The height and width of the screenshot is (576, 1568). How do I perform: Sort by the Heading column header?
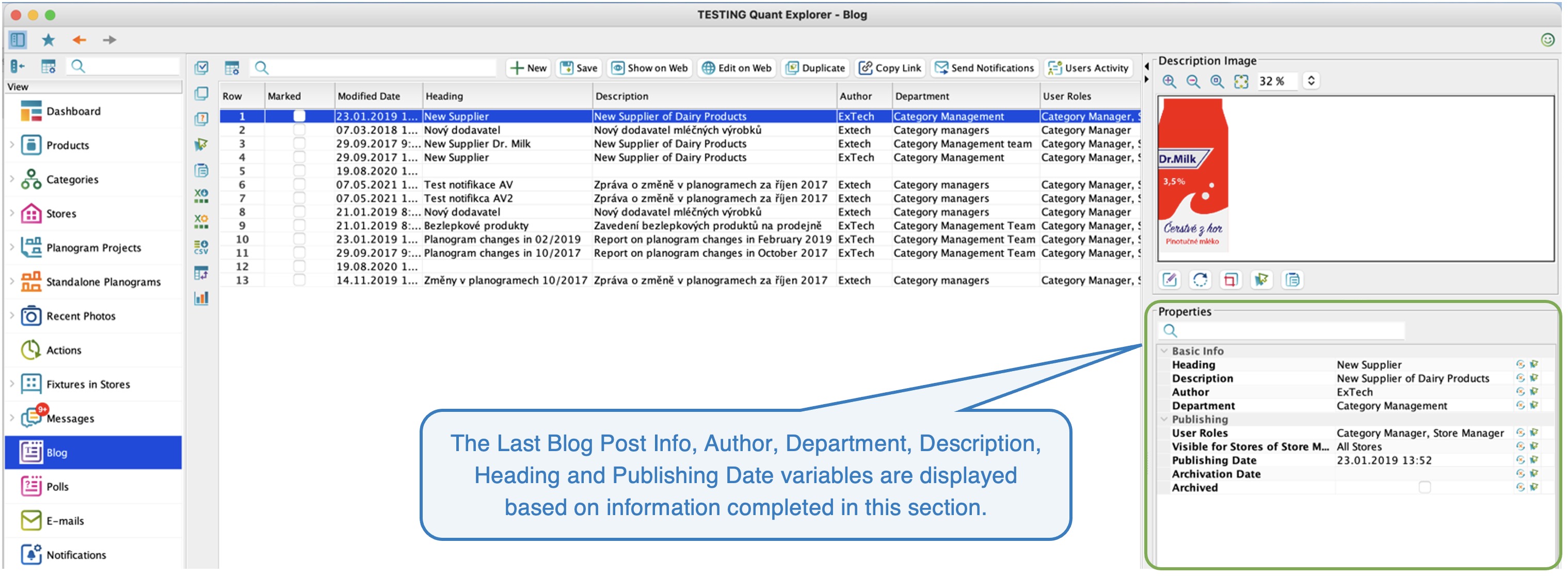507,96
